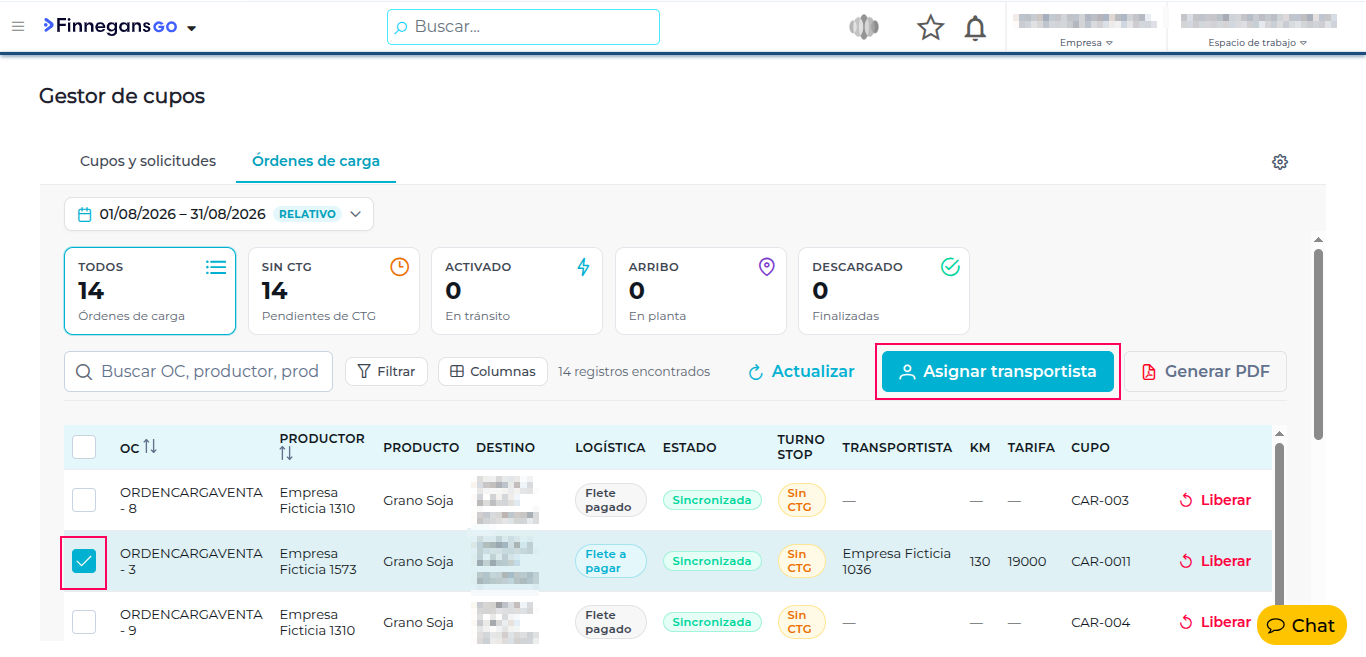Click the Flete a pagar badge
Viewport: 1366px width, 657px height.
[611, 561]
